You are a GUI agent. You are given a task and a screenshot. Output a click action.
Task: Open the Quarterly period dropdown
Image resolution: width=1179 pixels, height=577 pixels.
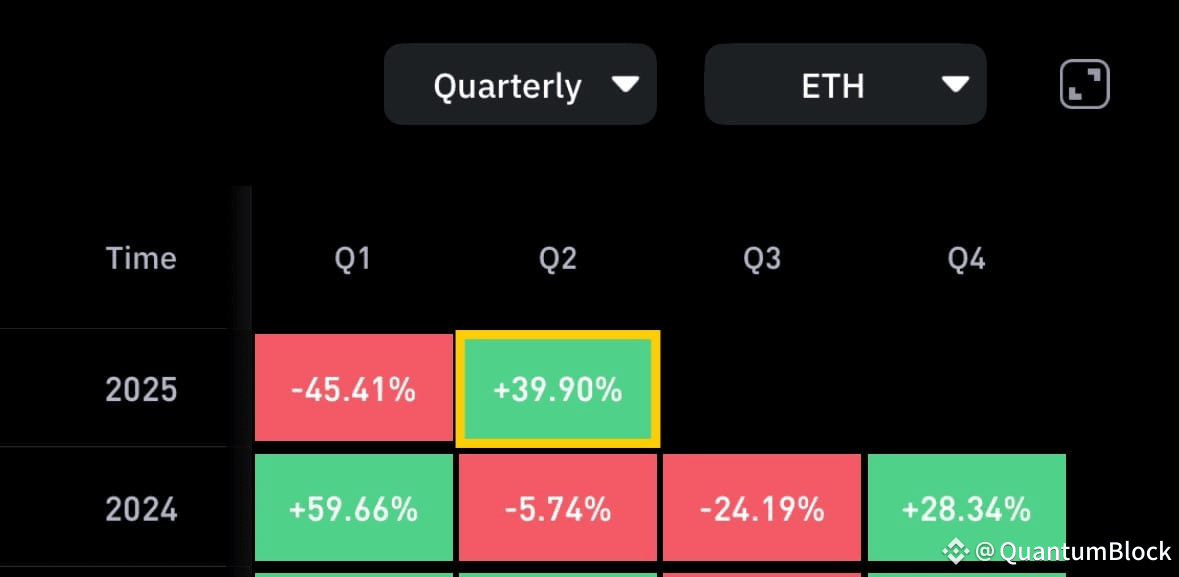pyautogui.click(x=520, y=84)
